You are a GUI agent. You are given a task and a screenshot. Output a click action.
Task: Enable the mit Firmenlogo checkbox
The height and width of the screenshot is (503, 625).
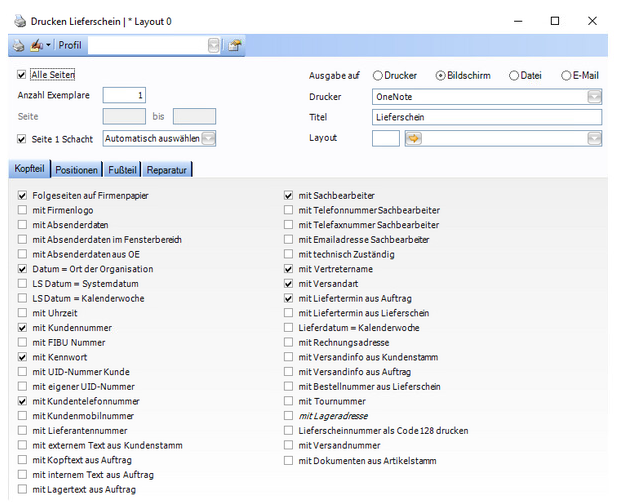23,211
